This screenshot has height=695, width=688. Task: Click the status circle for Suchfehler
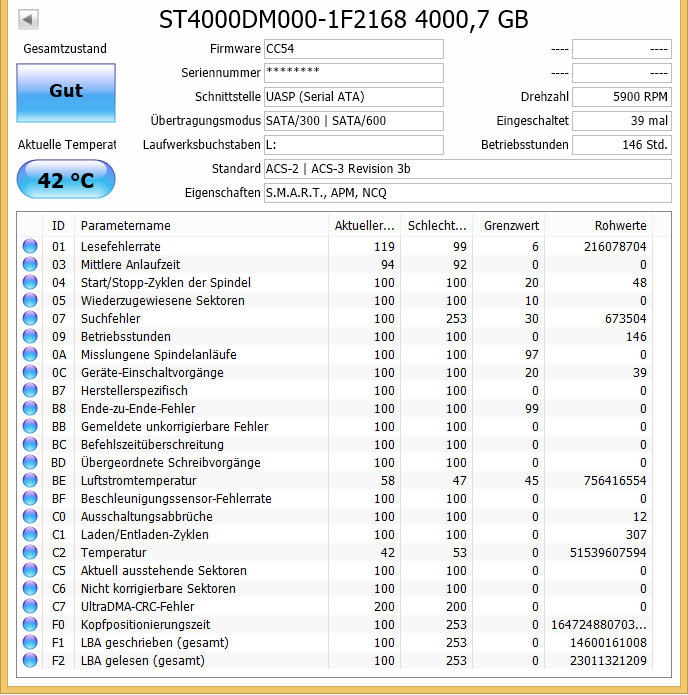30,318
